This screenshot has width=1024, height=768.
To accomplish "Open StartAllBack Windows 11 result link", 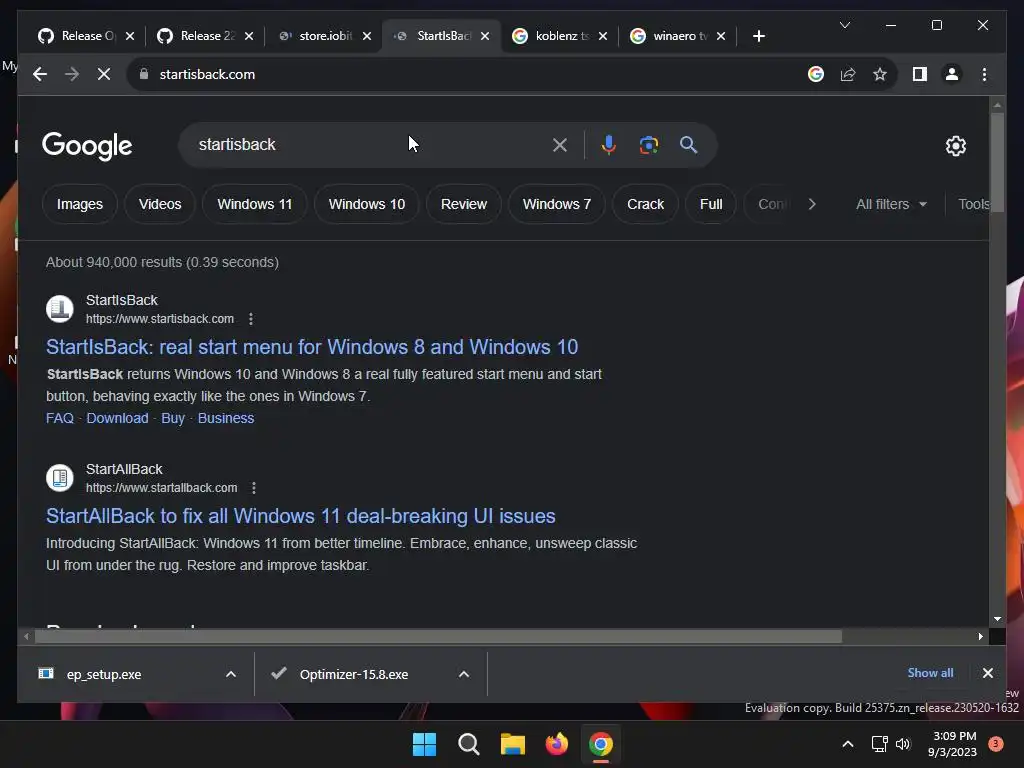I will tap(300, 516).
